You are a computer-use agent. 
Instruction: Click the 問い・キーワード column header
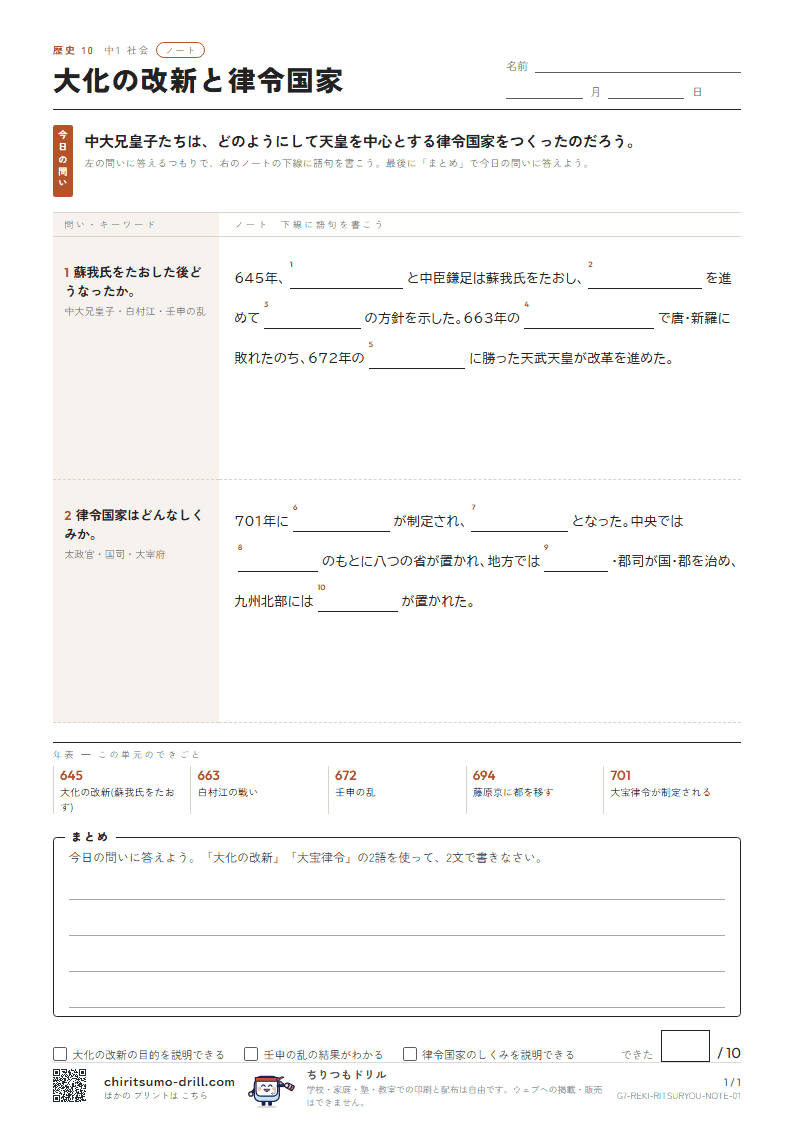click(x=110, y=224)
